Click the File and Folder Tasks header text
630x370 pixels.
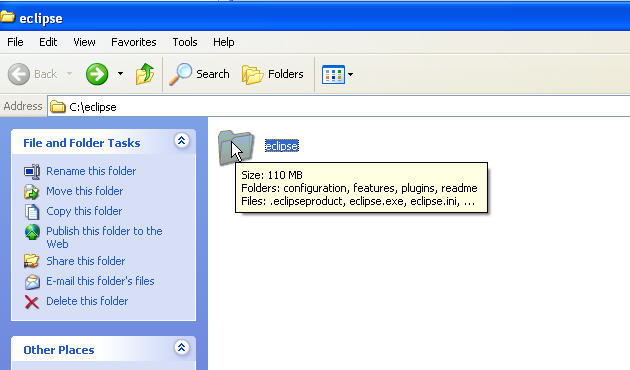click(82, 143)
